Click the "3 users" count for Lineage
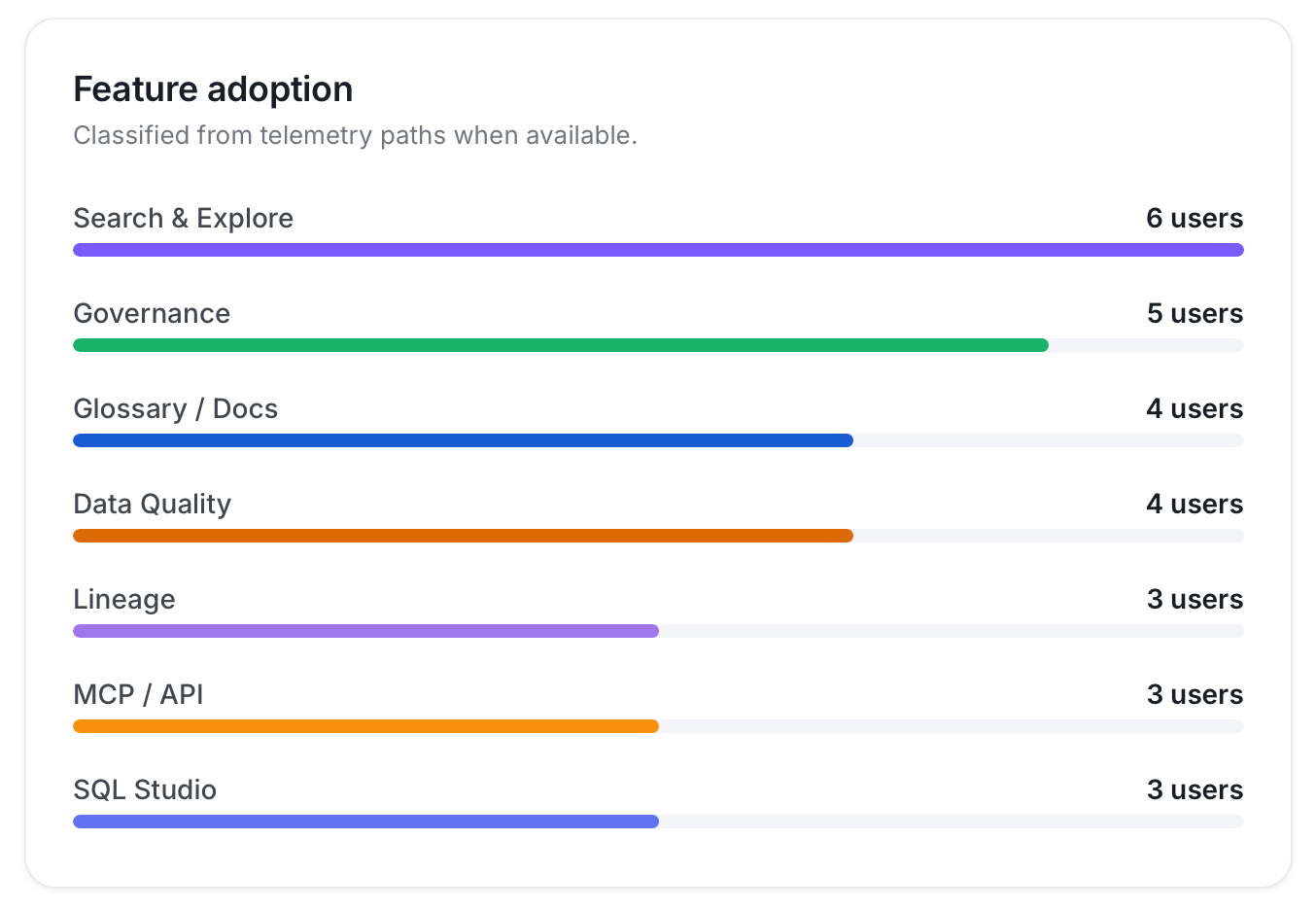Screen dimensions: 1316x910 [x=1195, y=599]
